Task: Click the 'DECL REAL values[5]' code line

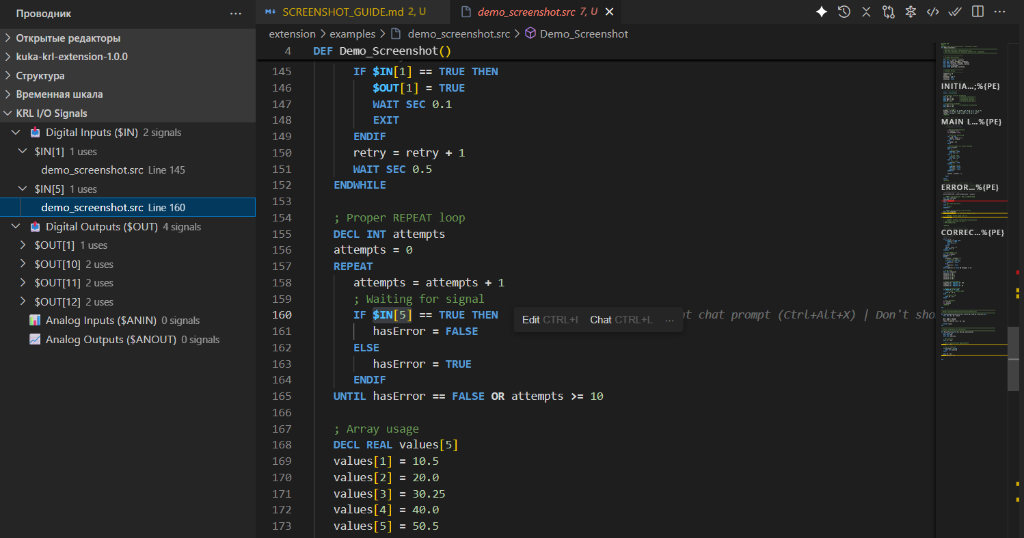Action: (x=396, y=445)
